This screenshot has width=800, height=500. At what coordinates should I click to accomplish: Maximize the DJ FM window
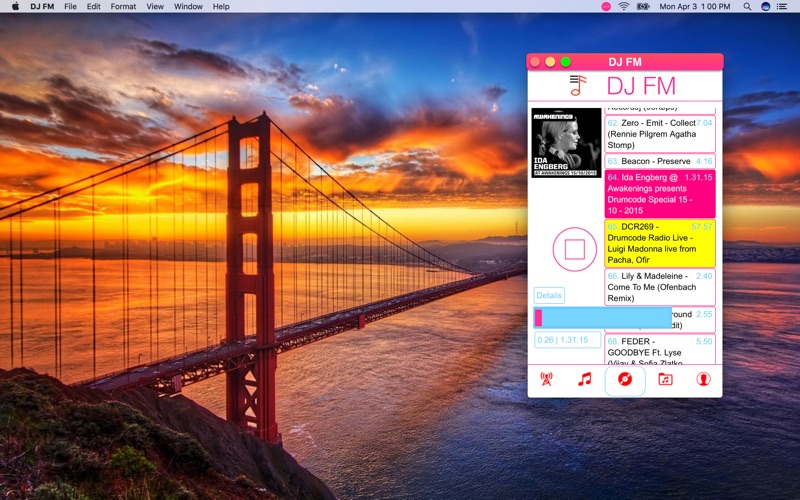565,62
